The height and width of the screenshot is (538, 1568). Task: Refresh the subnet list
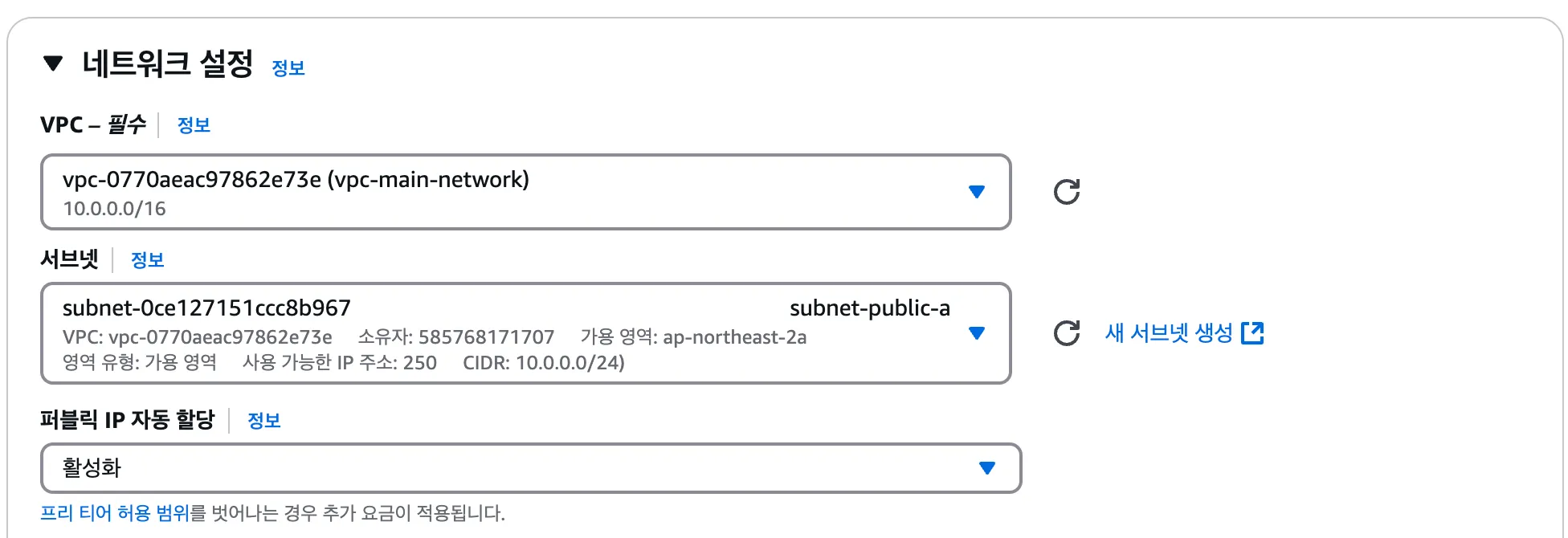click(x=1066, y=333)
